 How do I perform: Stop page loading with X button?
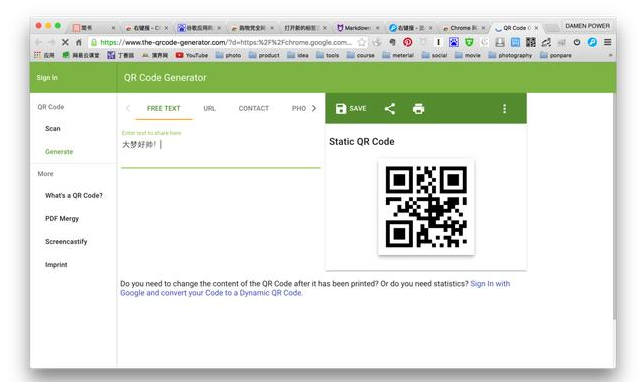65,42
